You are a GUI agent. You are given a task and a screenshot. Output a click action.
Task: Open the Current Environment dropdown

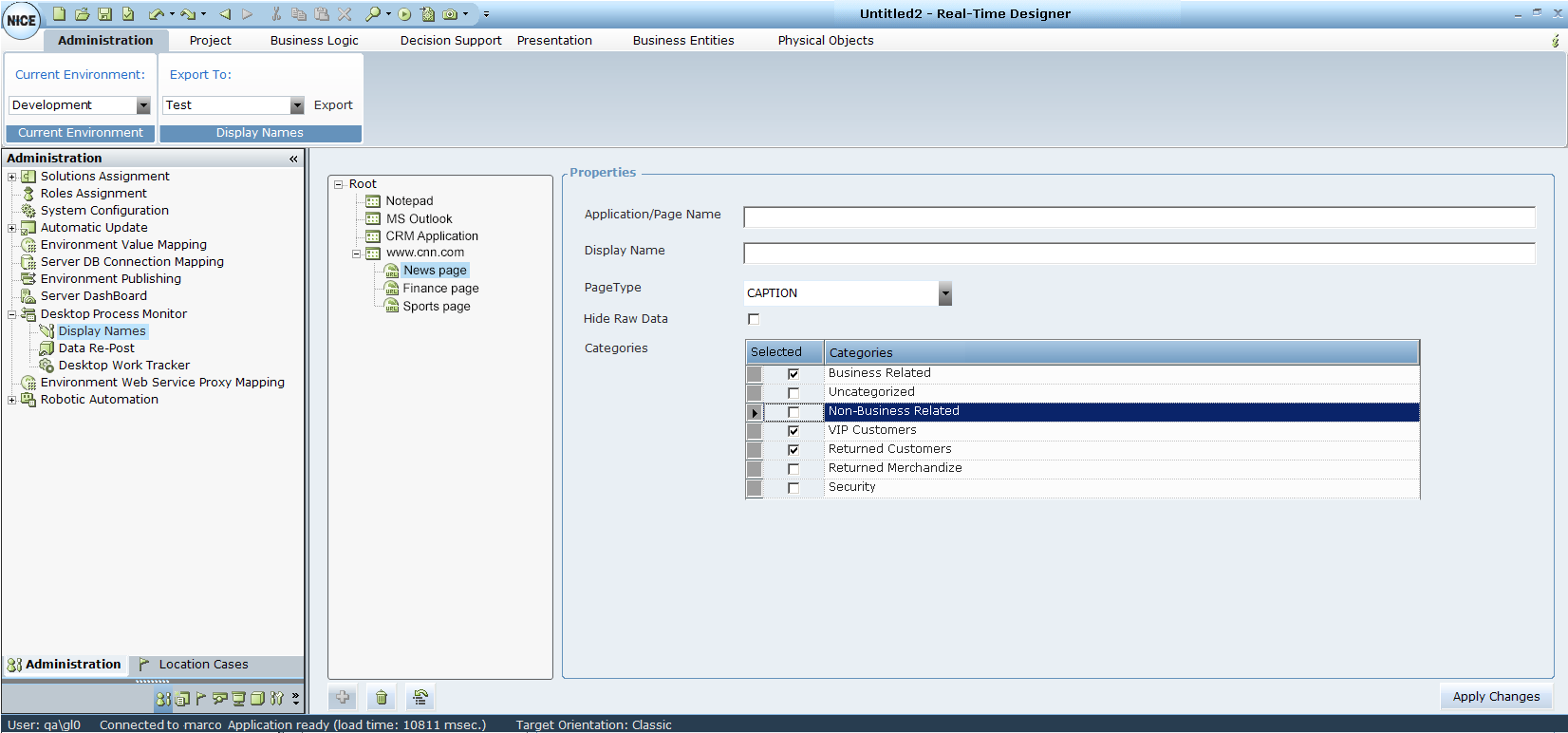[143, 105]
